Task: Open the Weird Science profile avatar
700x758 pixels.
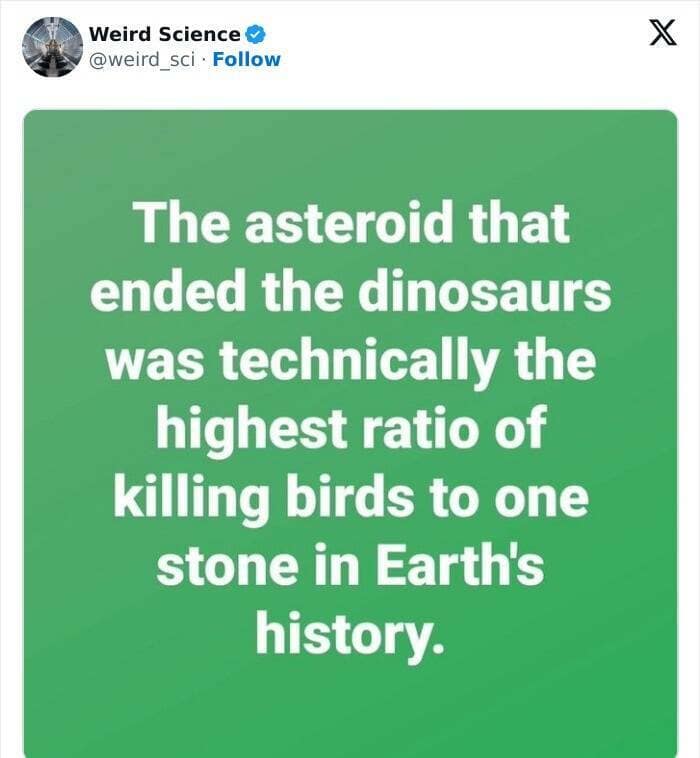Action: (x=52, y=47)
